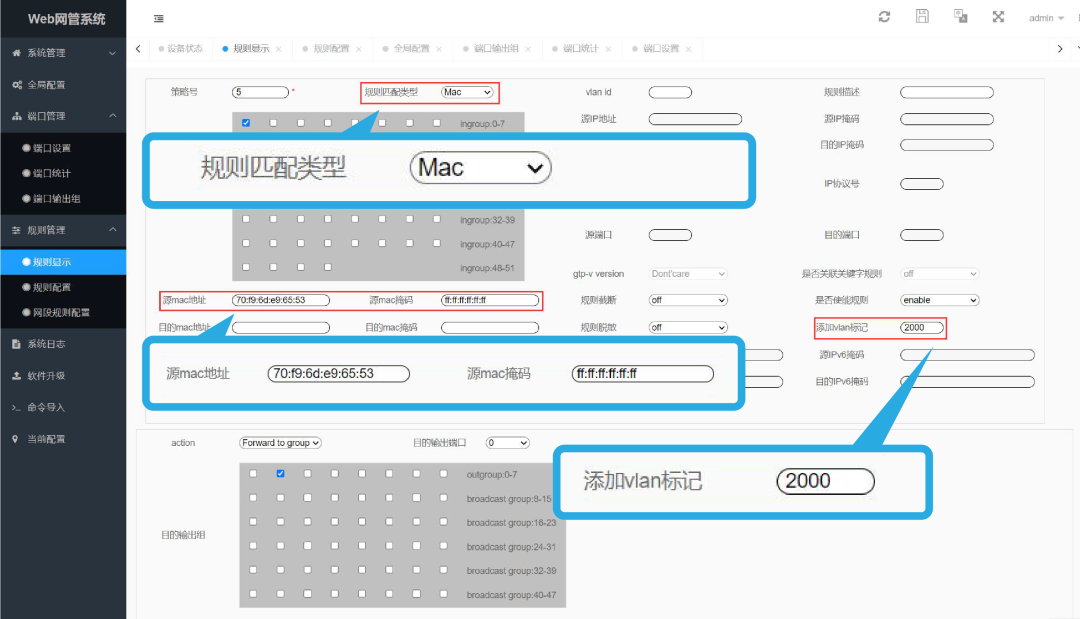Open the admin user dropdown
Image resolution: width=1080 pixels, height=619 pixels.
coord(1046,18)
